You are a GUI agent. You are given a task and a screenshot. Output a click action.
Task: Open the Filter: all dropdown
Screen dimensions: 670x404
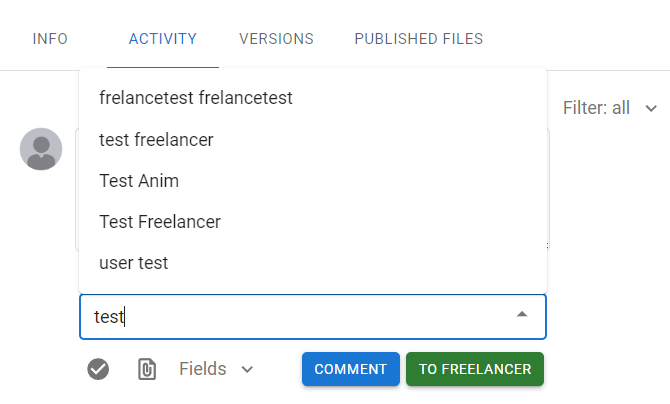click(597, 107)
